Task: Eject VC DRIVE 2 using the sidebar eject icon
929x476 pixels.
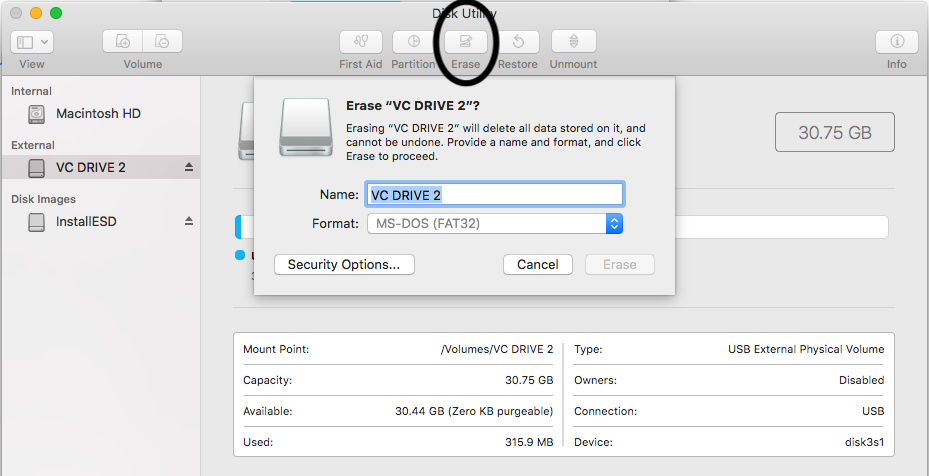Action: pyautogui.click(x=188, y=168)
